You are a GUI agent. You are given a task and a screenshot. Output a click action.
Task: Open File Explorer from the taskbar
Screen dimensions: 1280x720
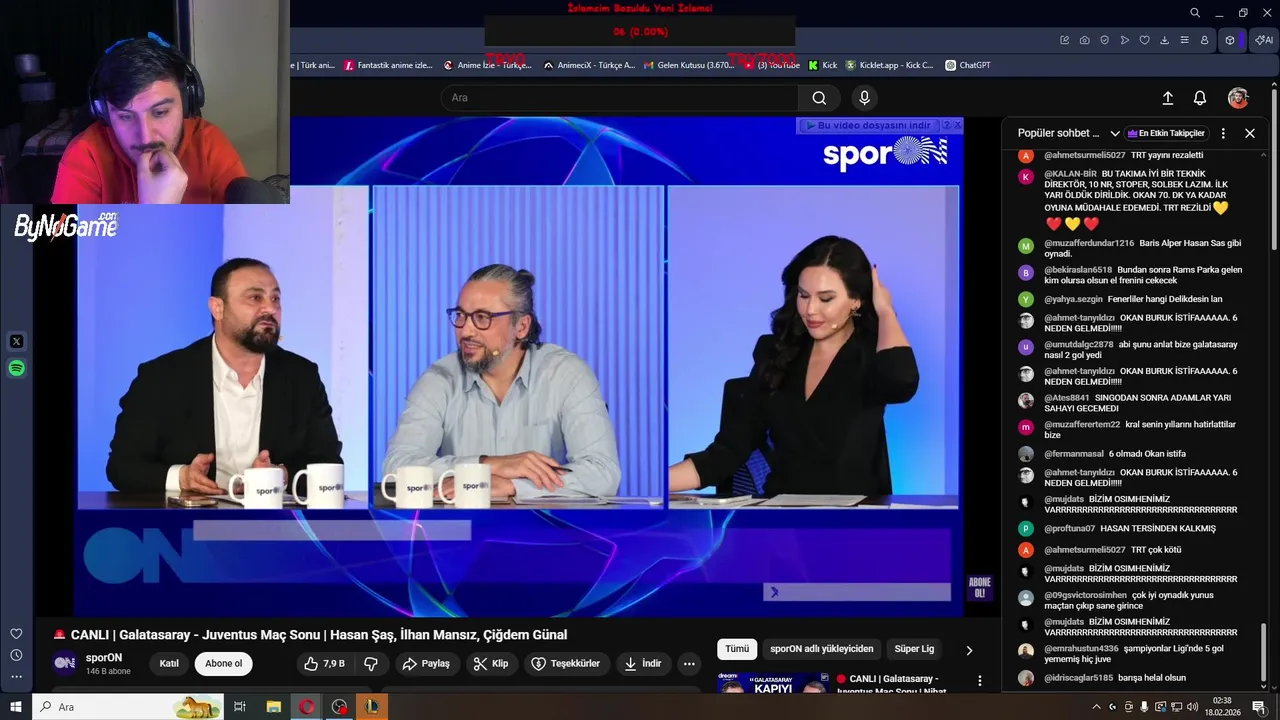(273, 707)
